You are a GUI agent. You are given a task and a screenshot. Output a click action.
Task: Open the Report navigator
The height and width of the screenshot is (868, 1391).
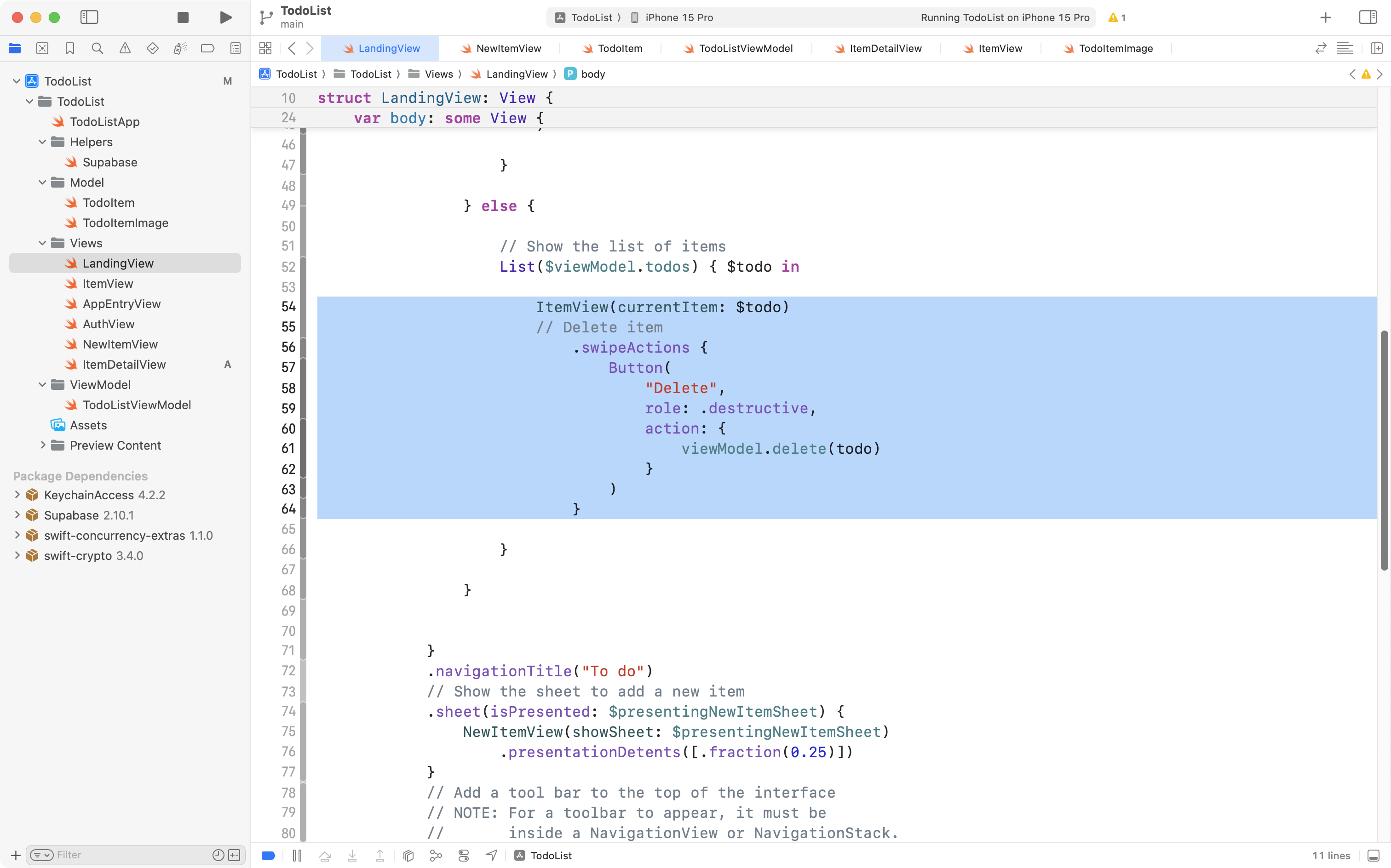point(236,48)
